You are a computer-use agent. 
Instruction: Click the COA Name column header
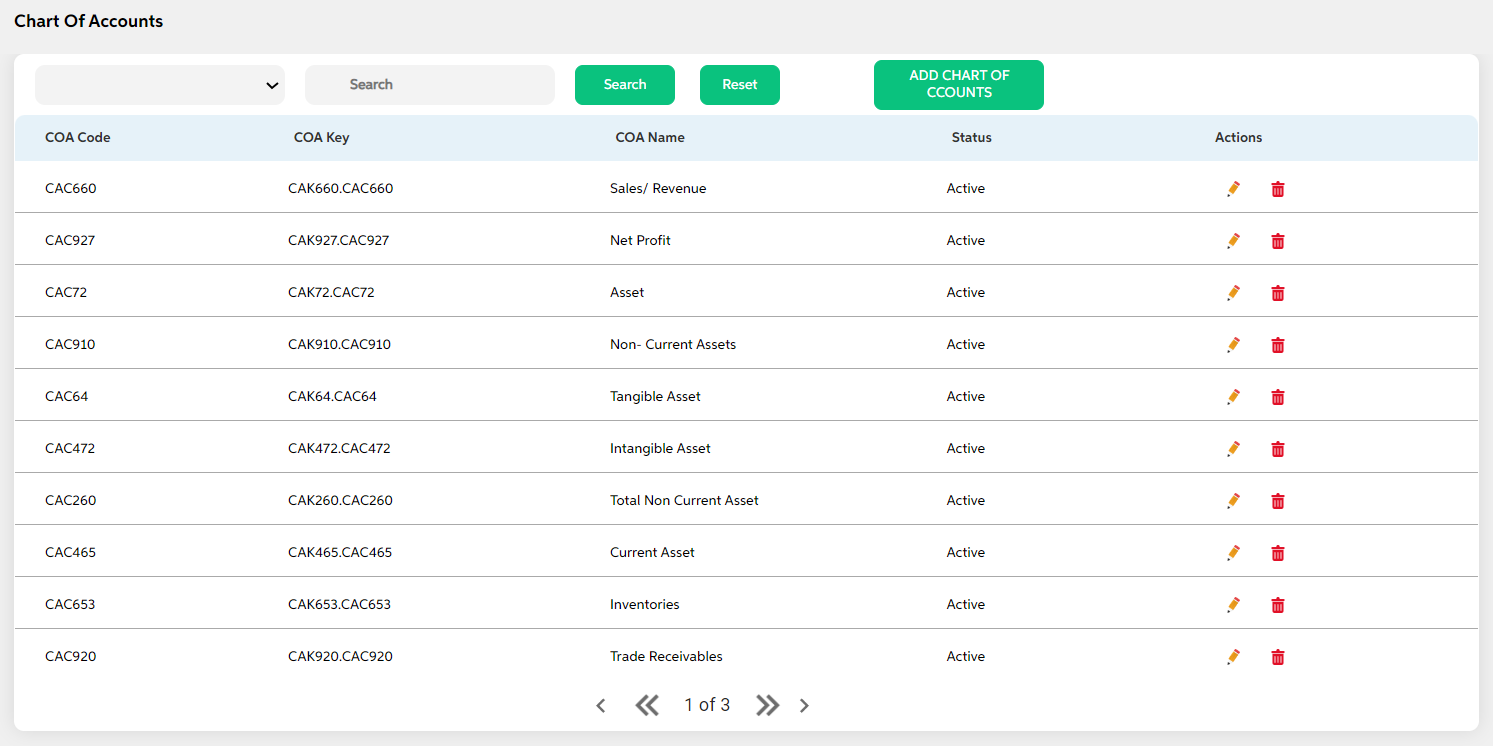[x=650, y=138]
